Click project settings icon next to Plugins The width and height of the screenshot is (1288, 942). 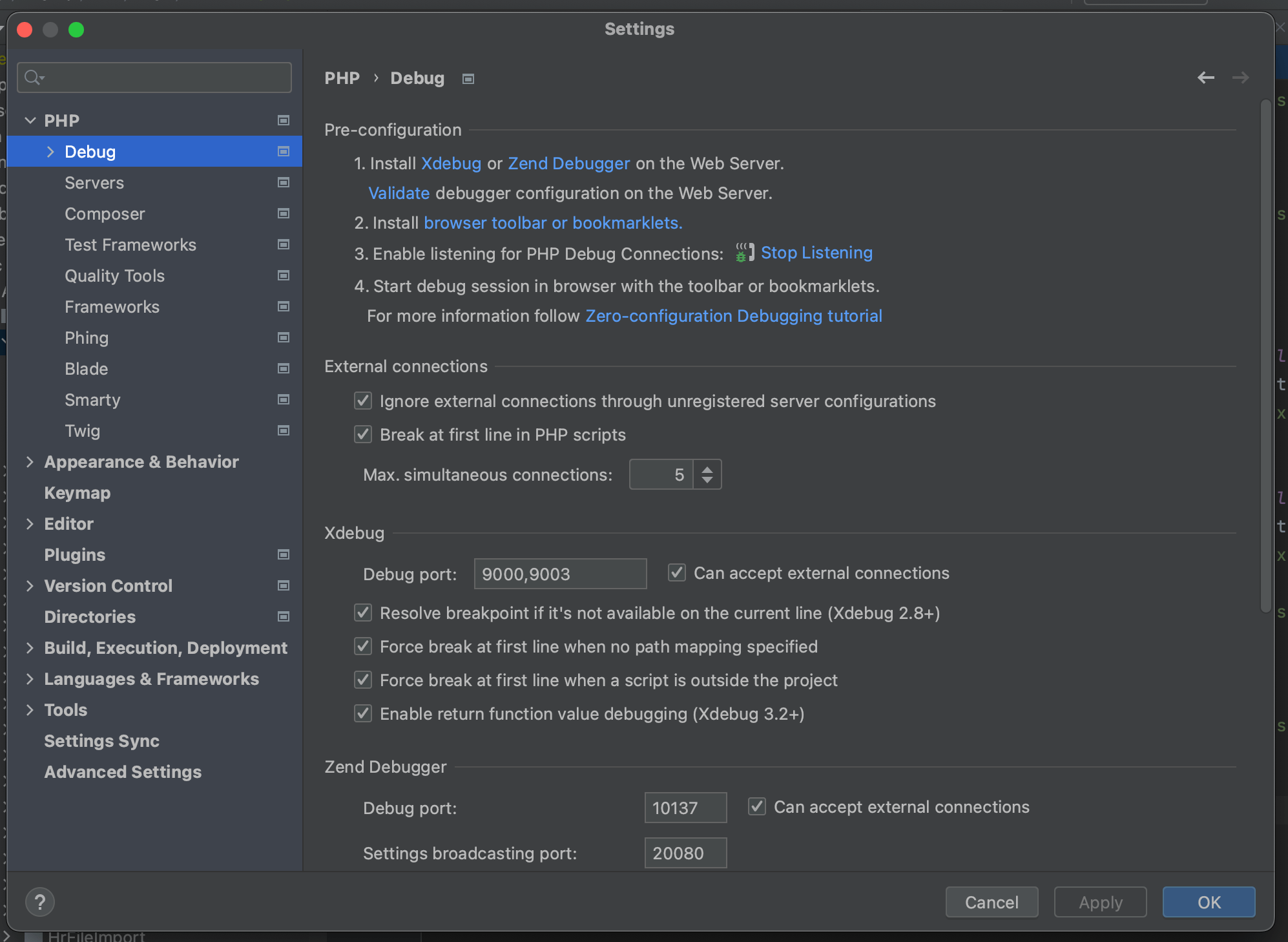click(283, 555)
